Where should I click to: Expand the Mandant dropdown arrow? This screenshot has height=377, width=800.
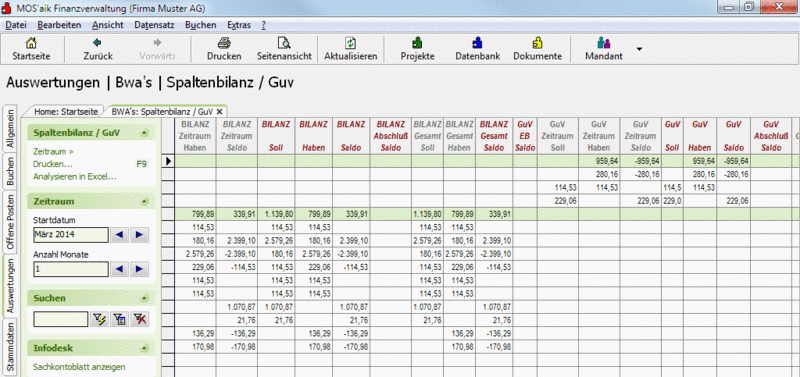(x=639, y=49)
